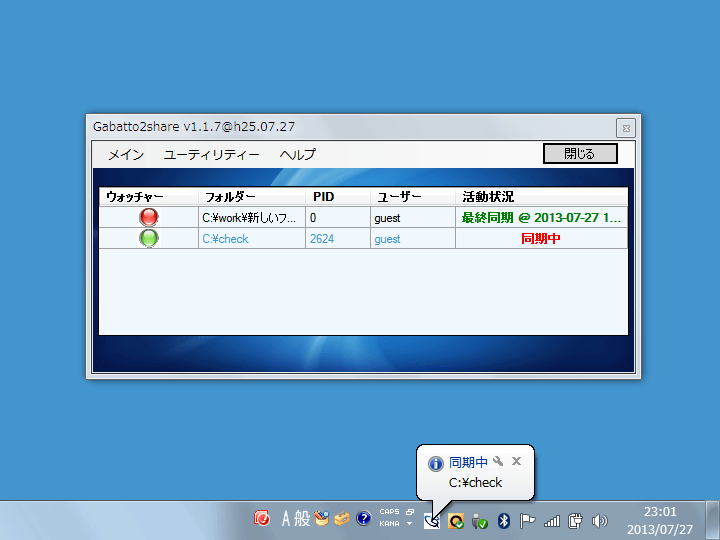Click the red watcher light for C:¥work
The height and width of the screenshot is (540, 720).
(x=149, y=217)
